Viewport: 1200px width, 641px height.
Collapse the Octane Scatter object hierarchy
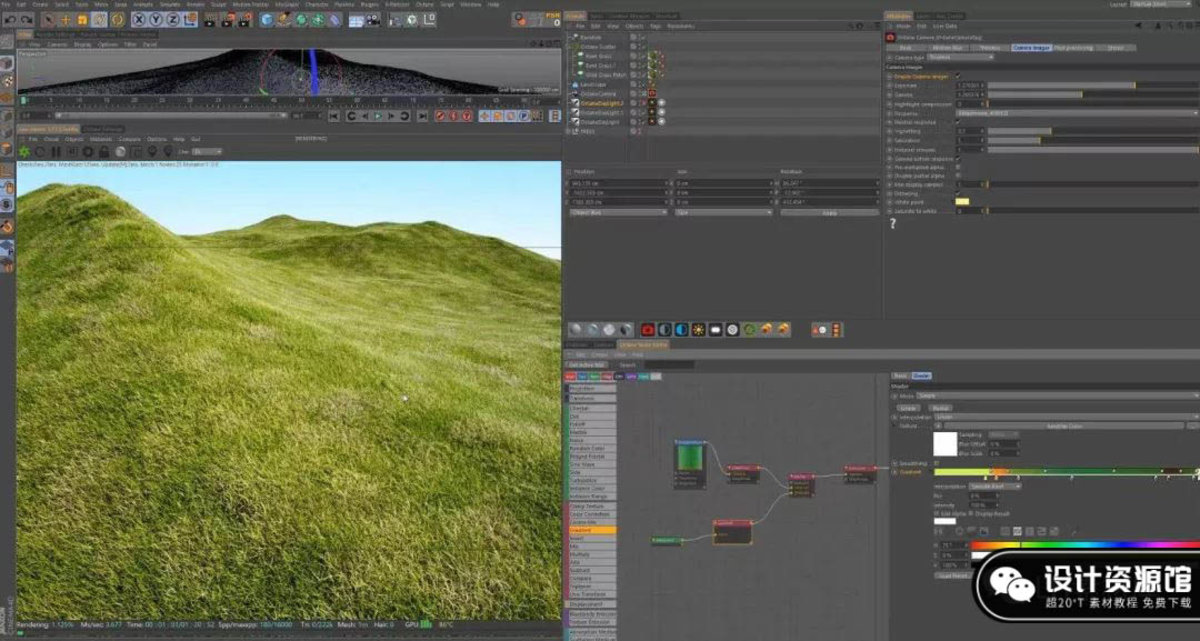[569, 46]
